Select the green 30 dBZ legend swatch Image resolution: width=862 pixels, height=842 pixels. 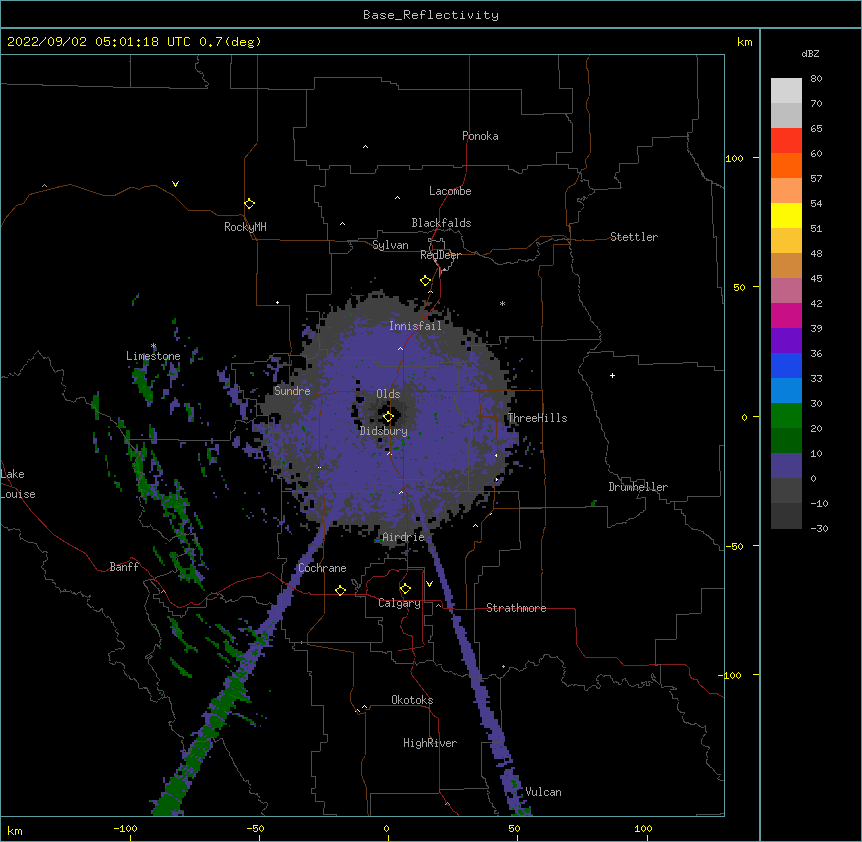coord(786,416)
